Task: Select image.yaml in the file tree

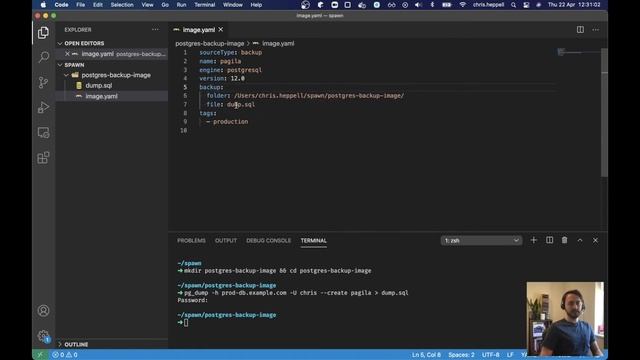Action: [x=101, y=96]
